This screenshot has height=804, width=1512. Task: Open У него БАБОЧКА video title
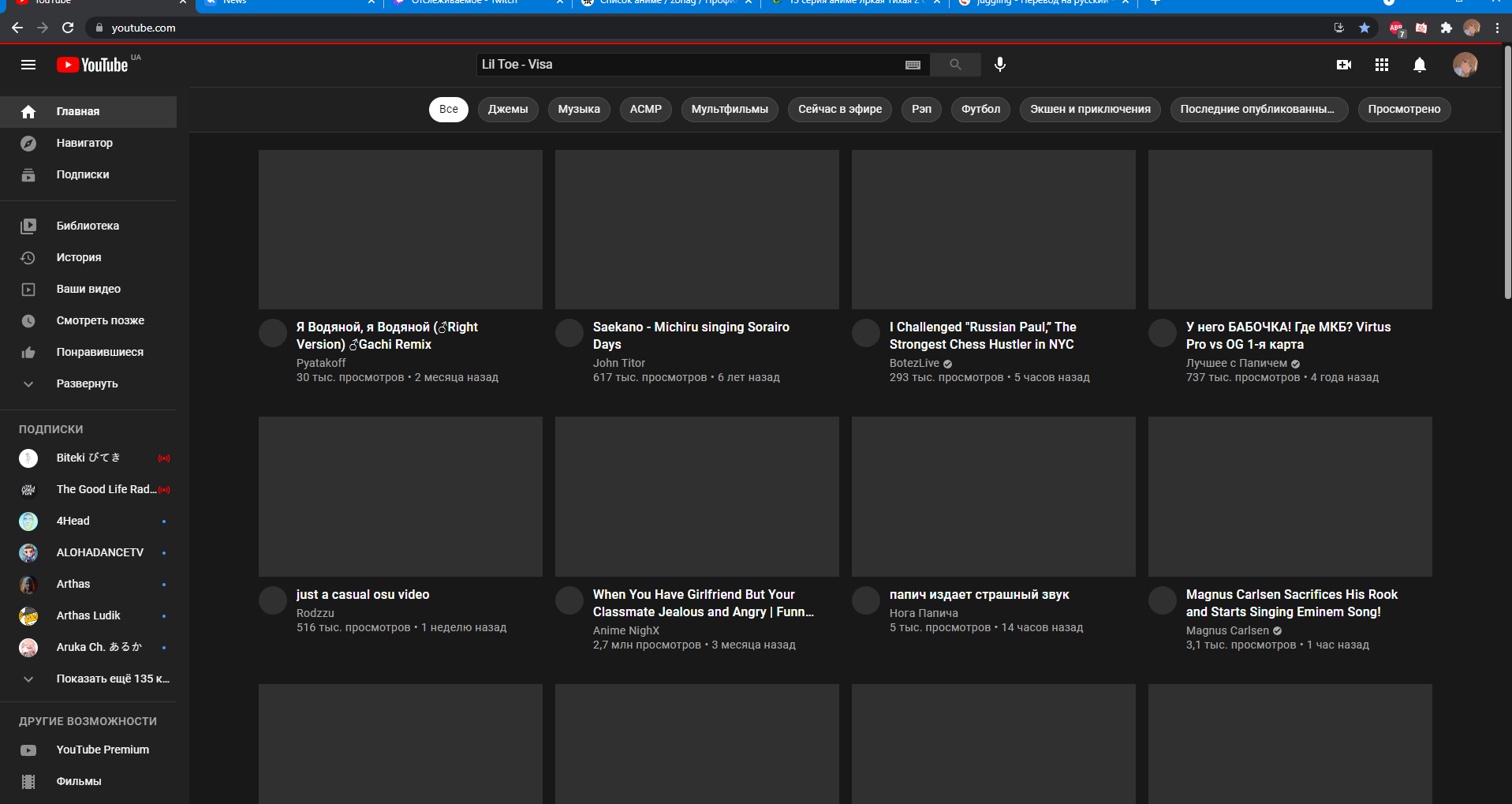pyautogui.click(x=1288, y=335)
